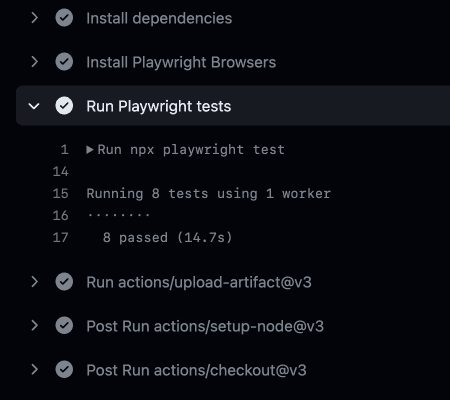Select the 'Install dependencies' step label
The image size is (450, 400).
pyautogui.click(x=159, y=18)
